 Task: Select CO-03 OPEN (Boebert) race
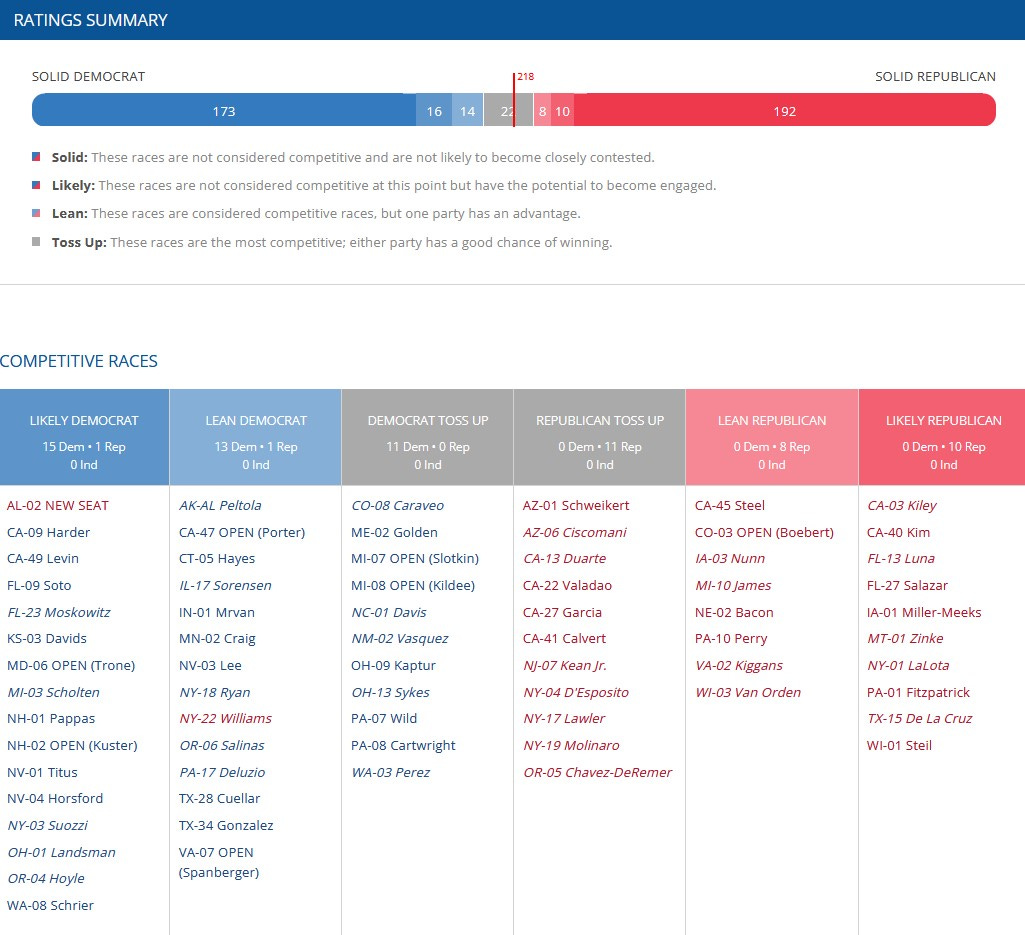(764, 532)
